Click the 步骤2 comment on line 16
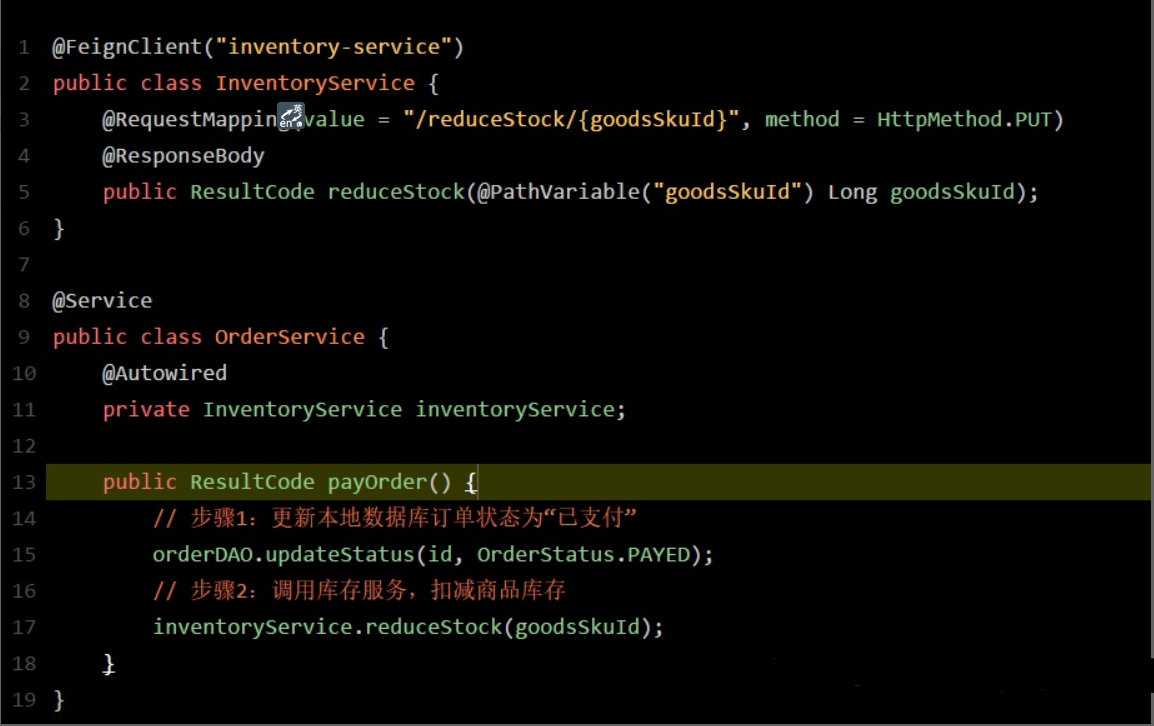 (359, 591)
